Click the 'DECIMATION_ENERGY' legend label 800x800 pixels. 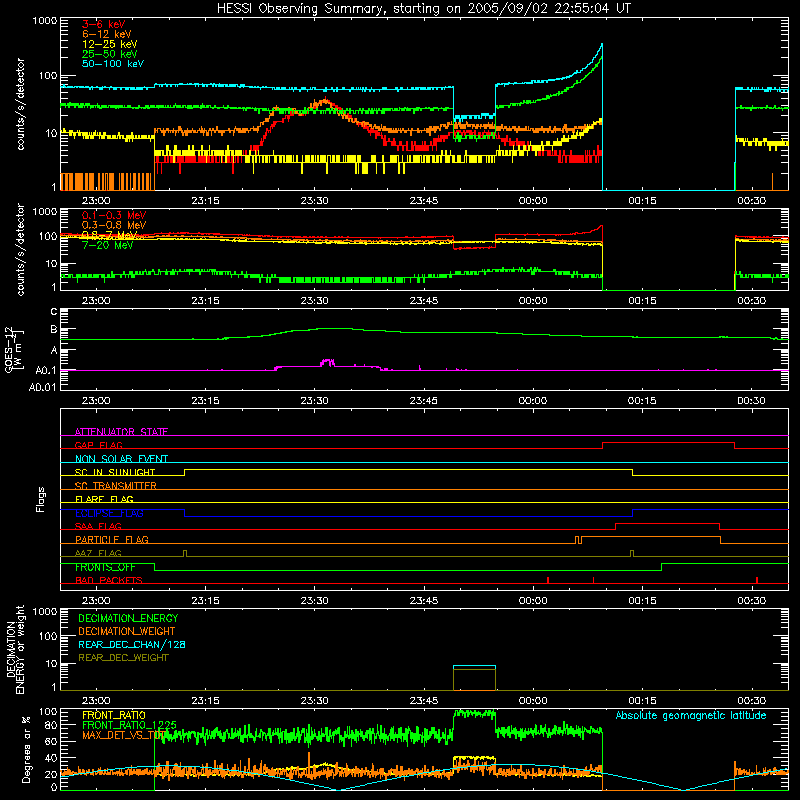(x=128, y=618)
